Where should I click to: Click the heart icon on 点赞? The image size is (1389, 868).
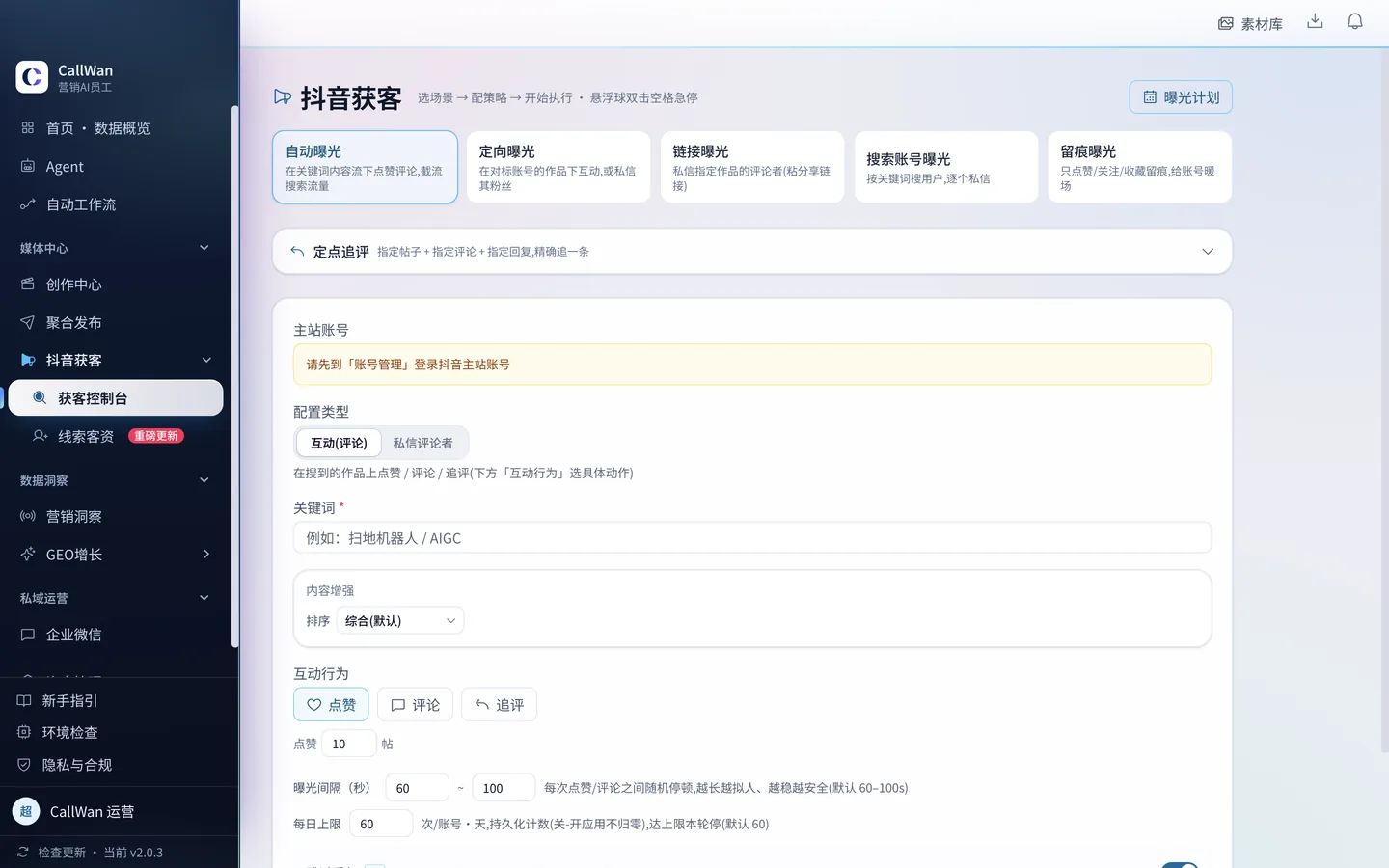pos(314,705)
